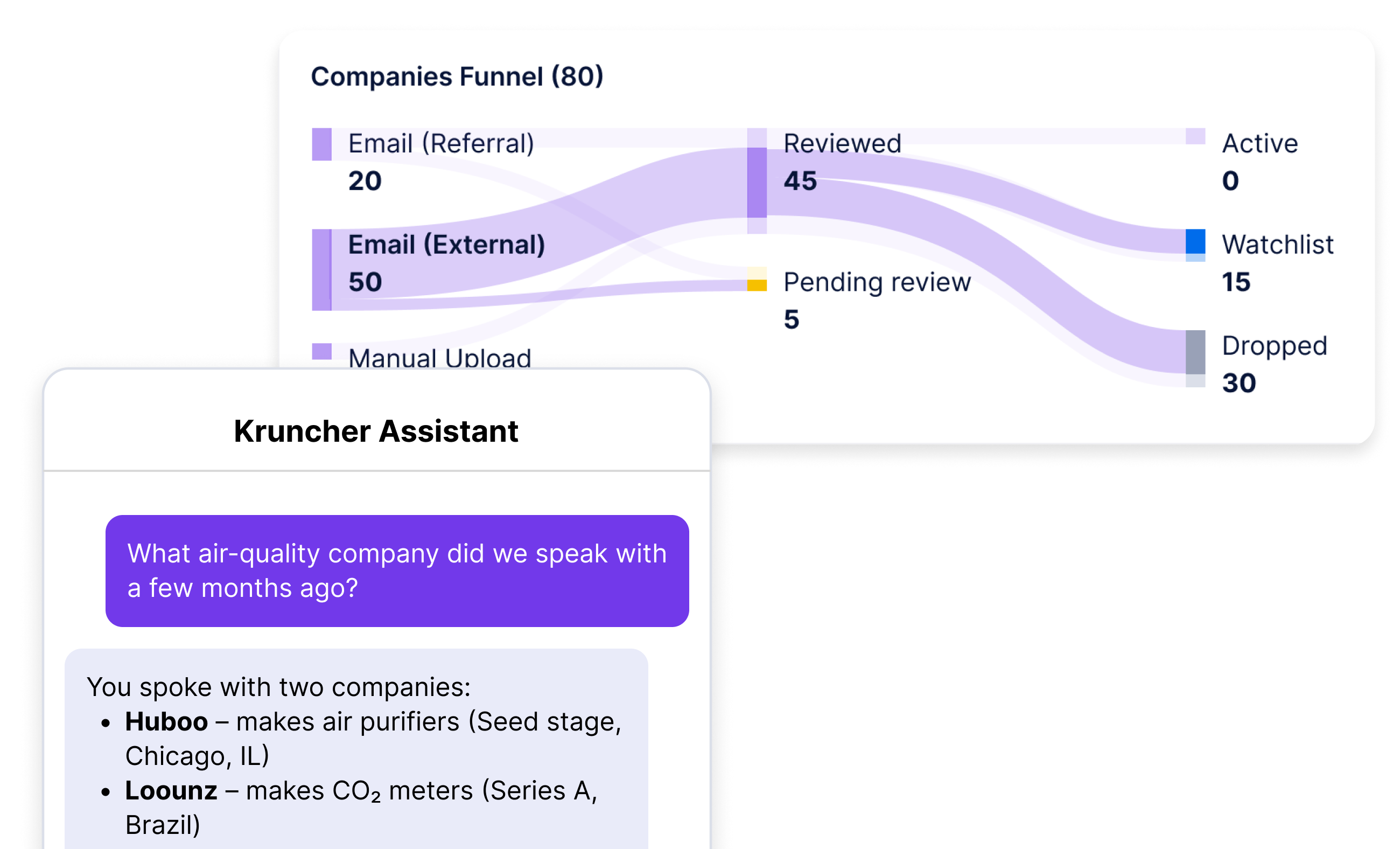
Task: Click the Companies Funnel (80) title
Action: click(x=457, y=76)
